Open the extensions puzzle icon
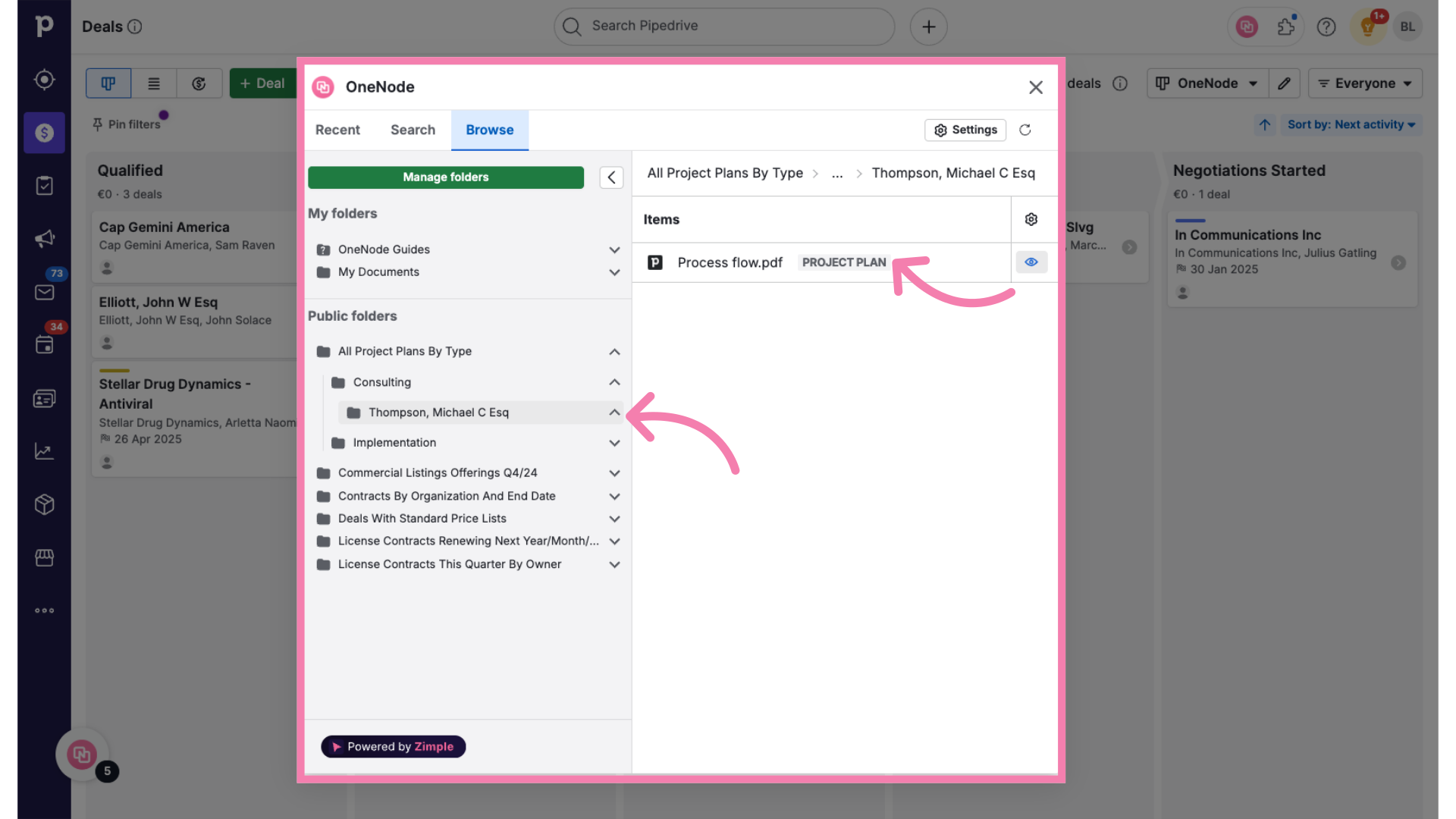This screenshot has width=1456, height=819. (x=1286, y=27)
